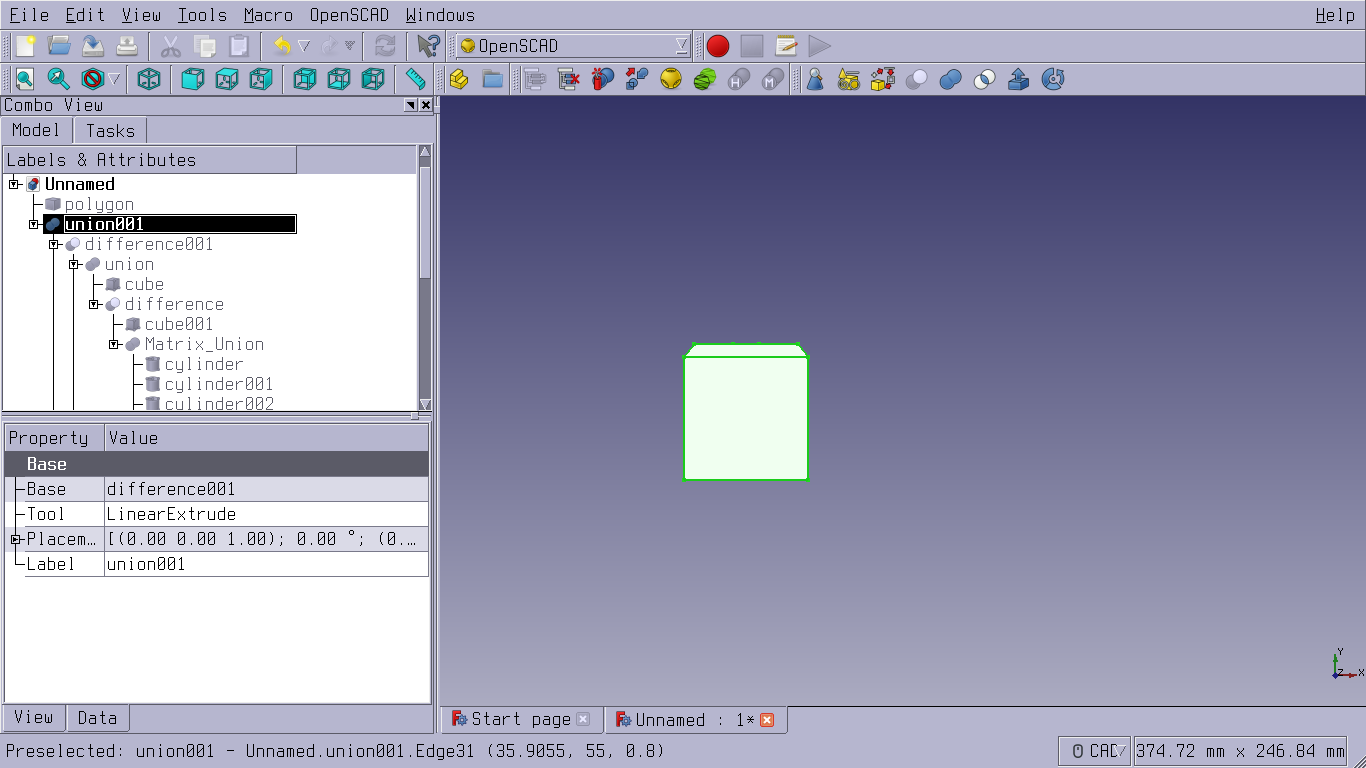Open the measure distance tool
This screenshot has height=768, width=1366.
pos(415,79)
